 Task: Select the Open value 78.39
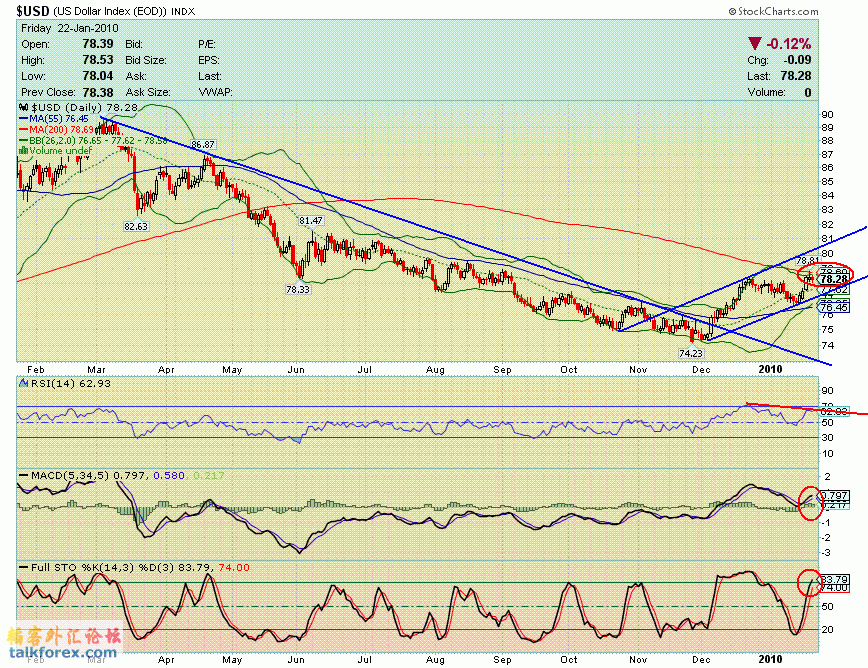(x=98, y=44)
